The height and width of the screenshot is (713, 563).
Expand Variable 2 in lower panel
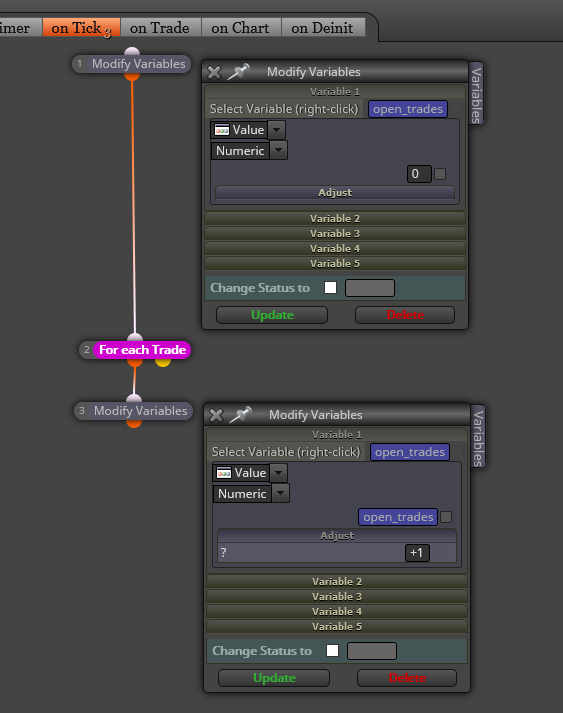[x=337, y=581]
